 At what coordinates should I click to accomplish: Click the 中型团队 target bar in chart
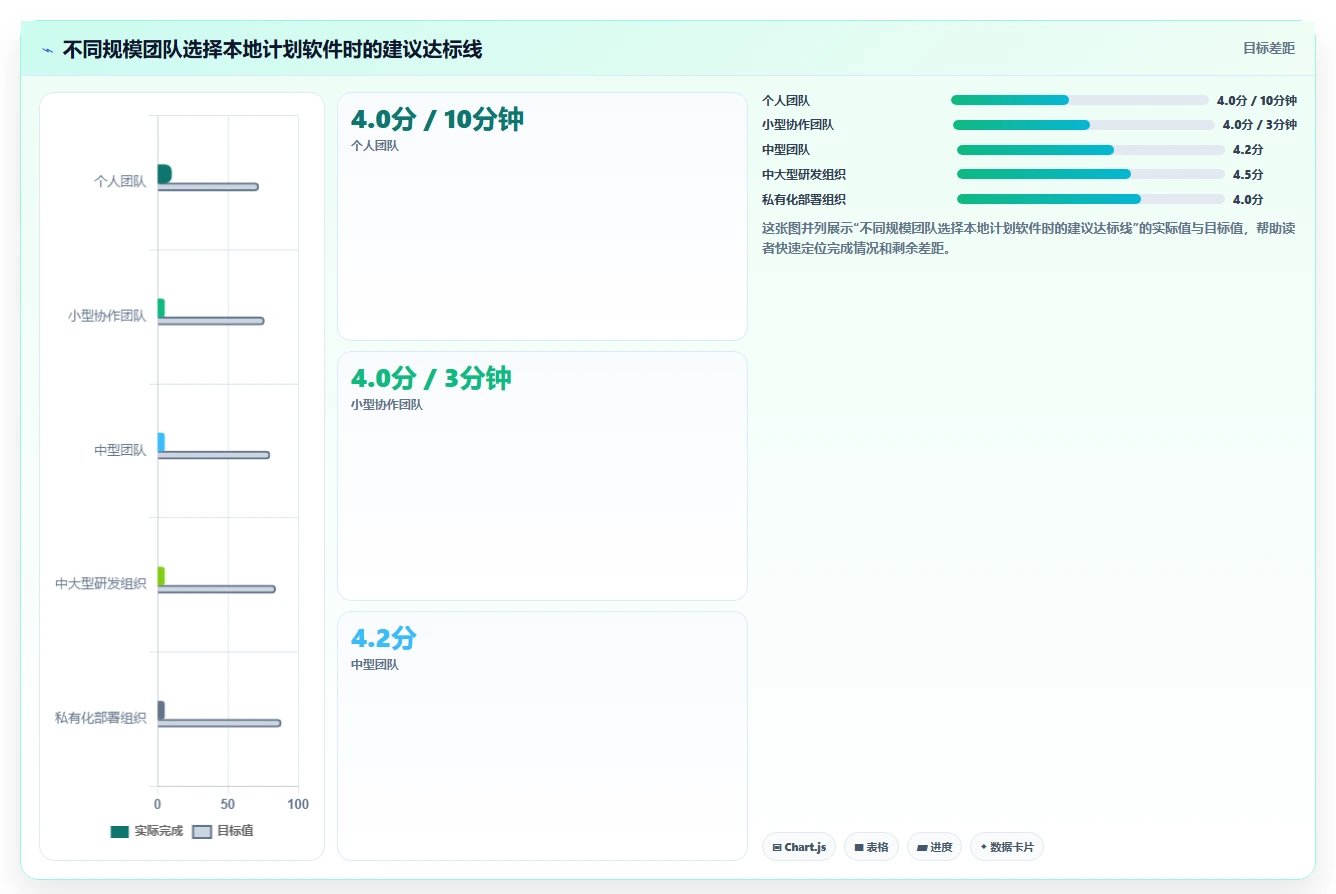click(x=214, y=455)
